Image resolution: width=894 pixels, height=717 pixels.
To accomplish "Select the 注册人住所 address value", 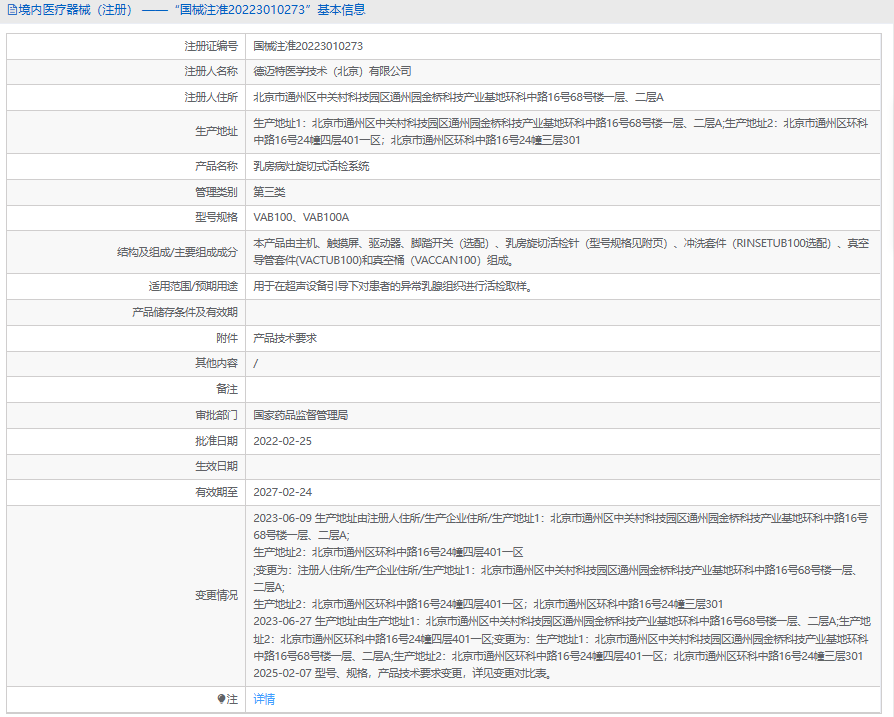I will click(x=458, y=97).
